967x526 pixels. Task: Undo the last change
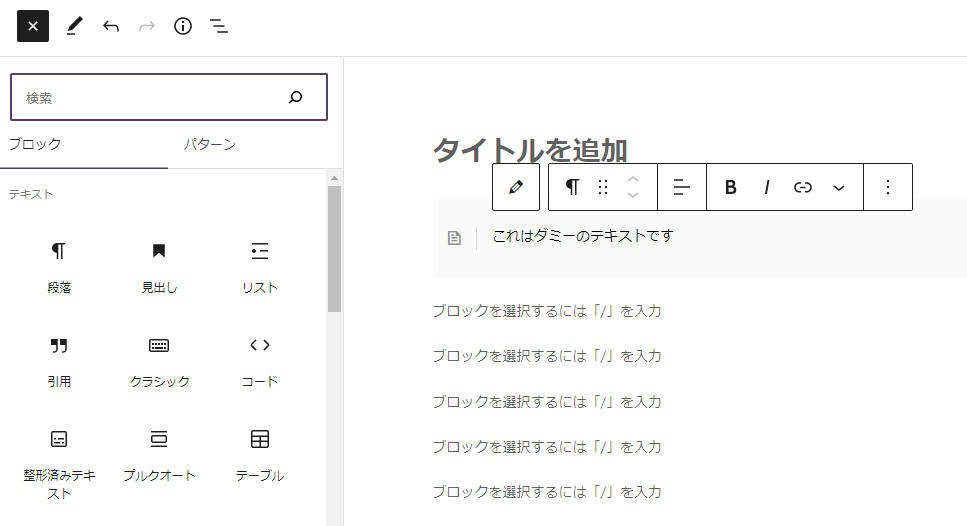(111, 26)
